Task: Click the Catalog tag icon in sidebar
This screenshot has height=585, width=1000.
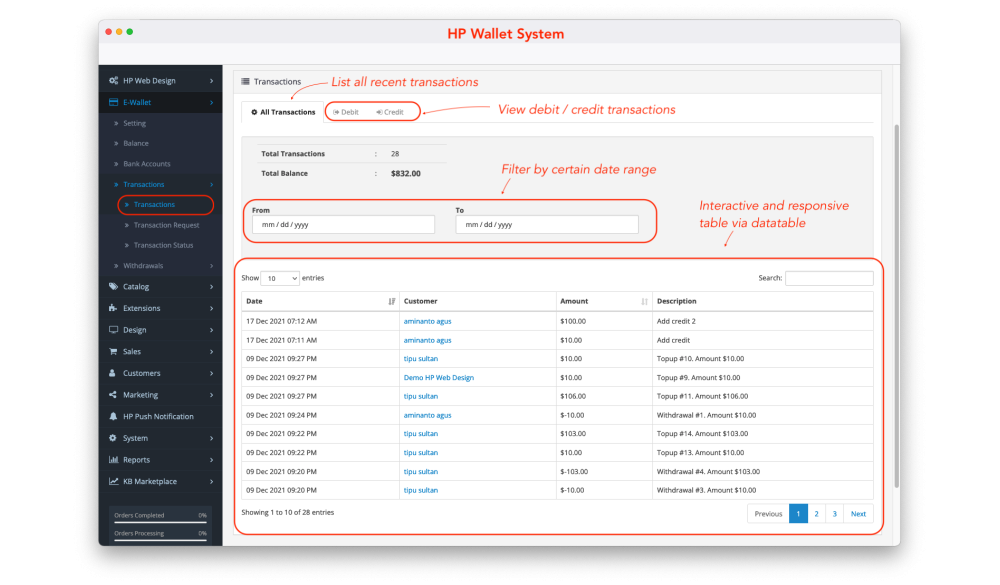Action: coord(113,287)
